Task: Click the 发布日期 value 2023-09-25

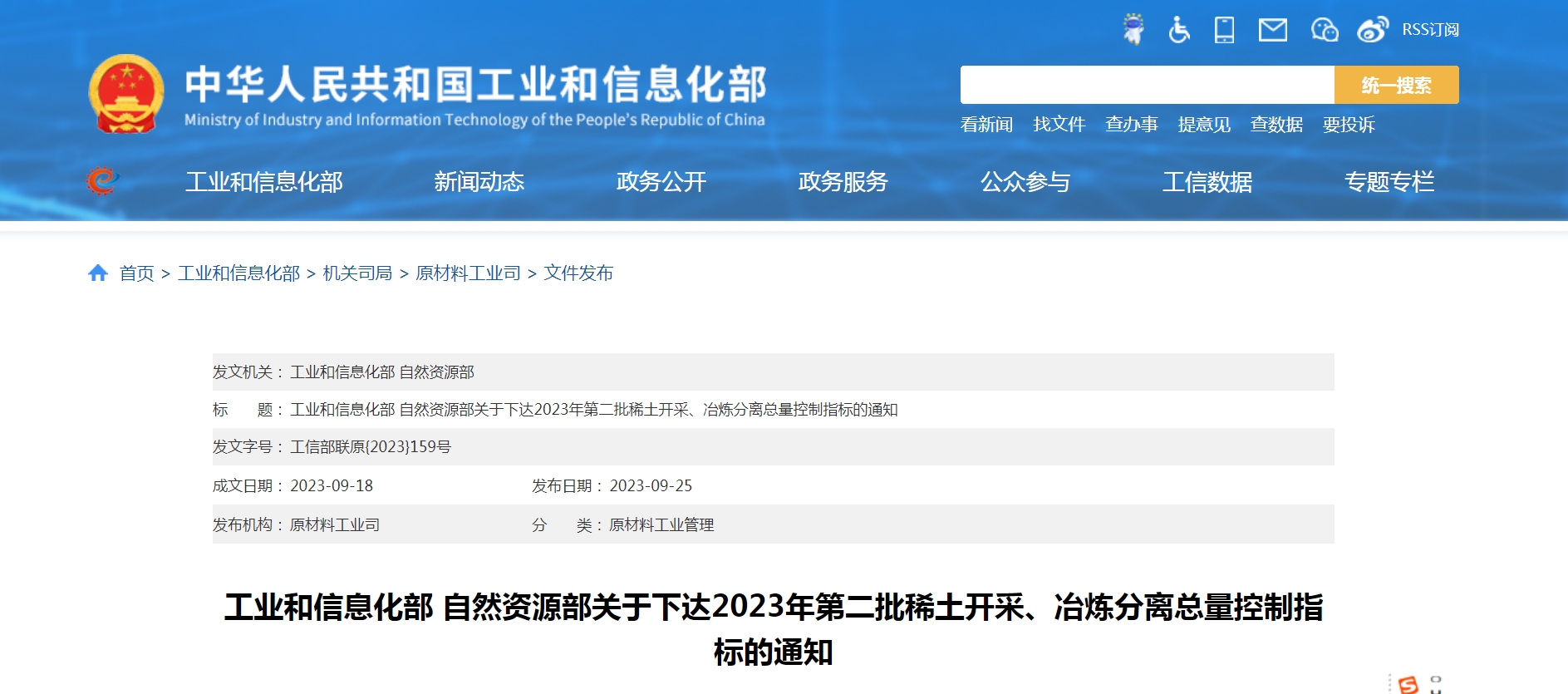Action: 651,485
